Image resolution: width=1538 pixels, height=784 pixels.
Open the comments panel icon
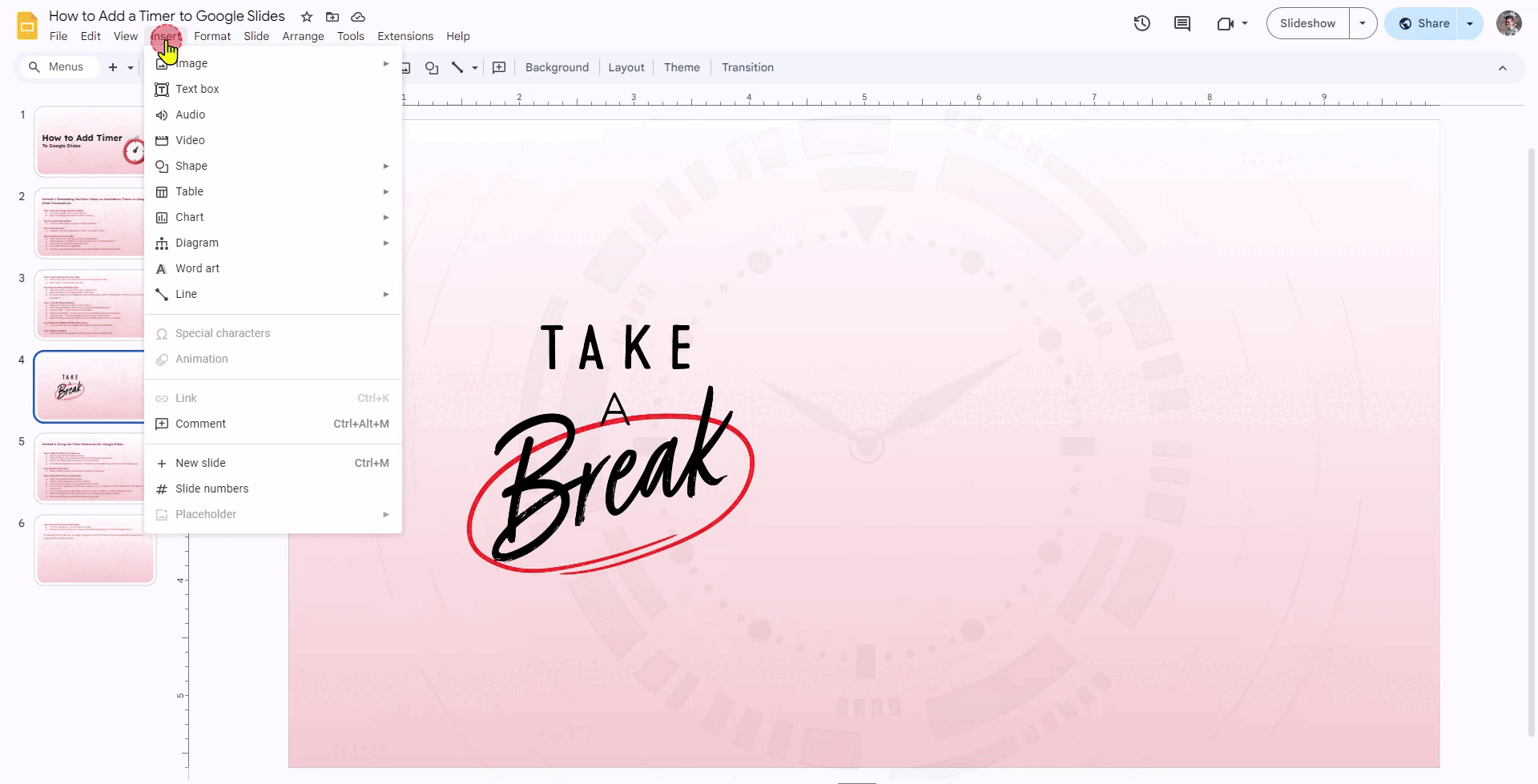pyautogui.click(x=1182, y=23)
